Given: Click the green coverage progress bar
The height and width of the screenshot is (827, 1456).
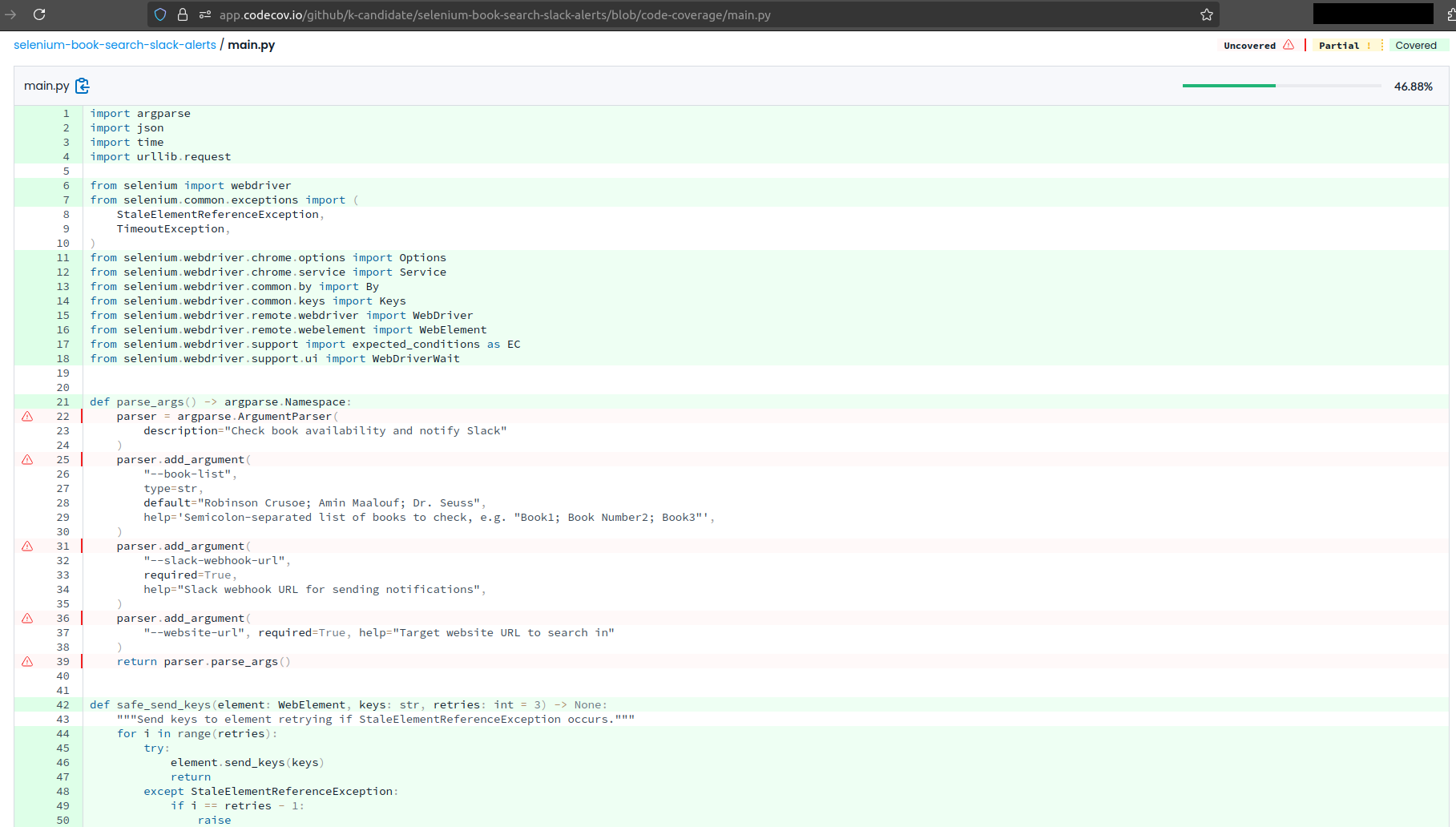Looking at the screenshot, I should tap(1228, 86).
